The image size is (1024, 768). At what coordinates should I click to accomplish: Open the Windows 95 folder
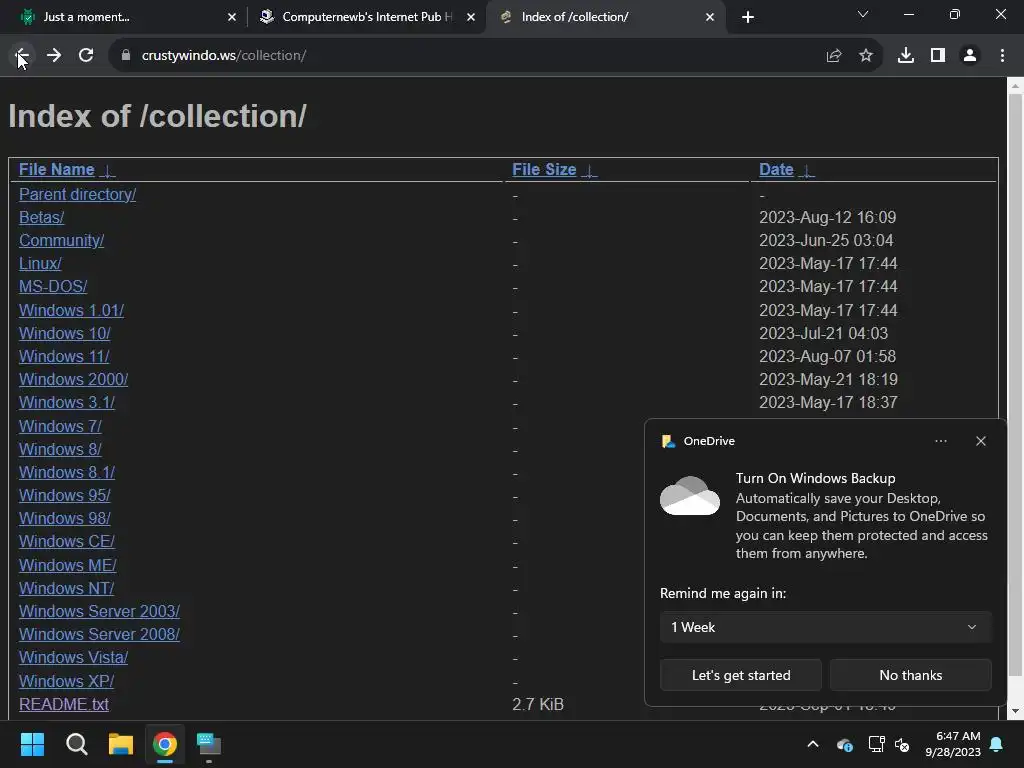click(65, 496)
